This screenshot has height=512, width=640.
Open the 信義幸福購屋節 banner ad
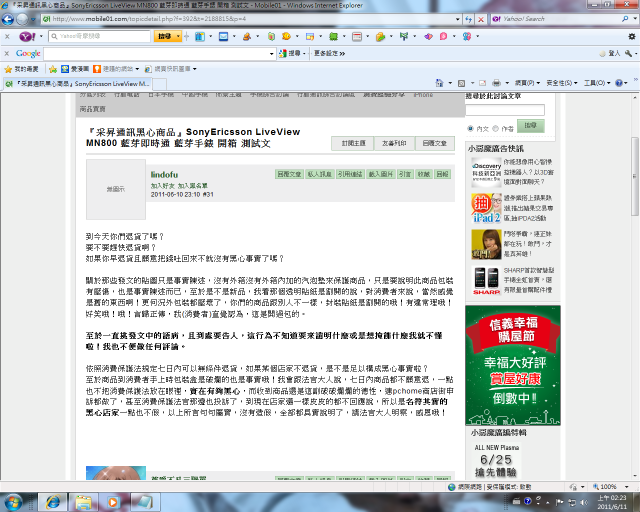tap(513, 365)
